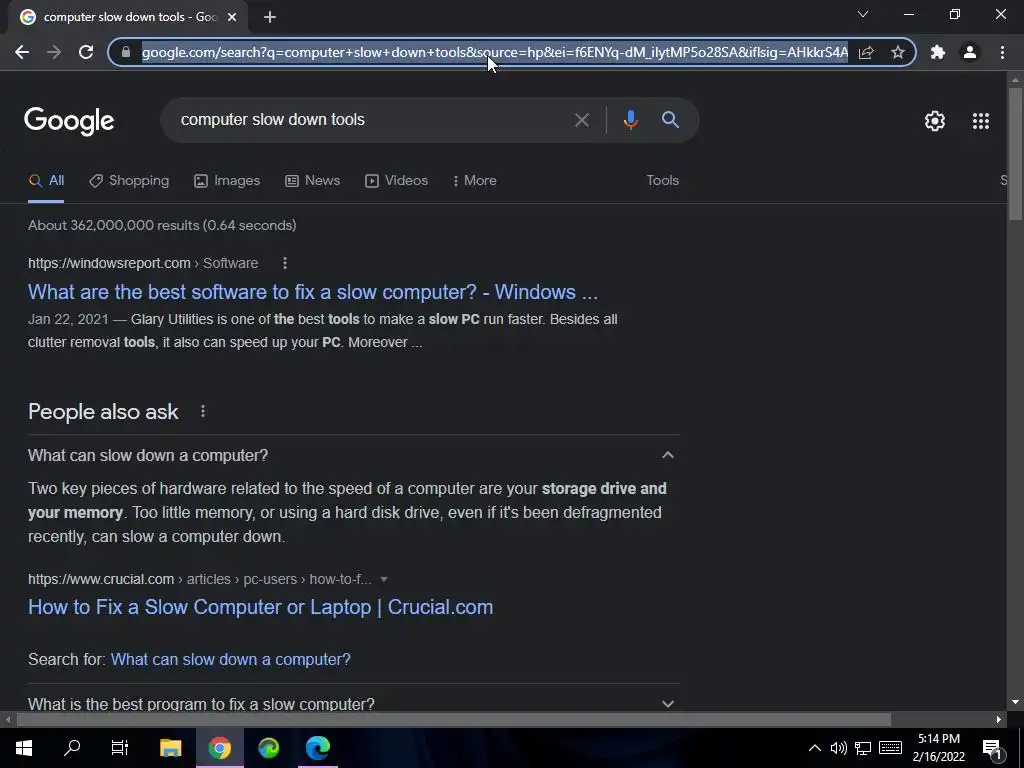1024x768 pixels.
Task: Open the notification center icon
Action: tap(992, 749)
